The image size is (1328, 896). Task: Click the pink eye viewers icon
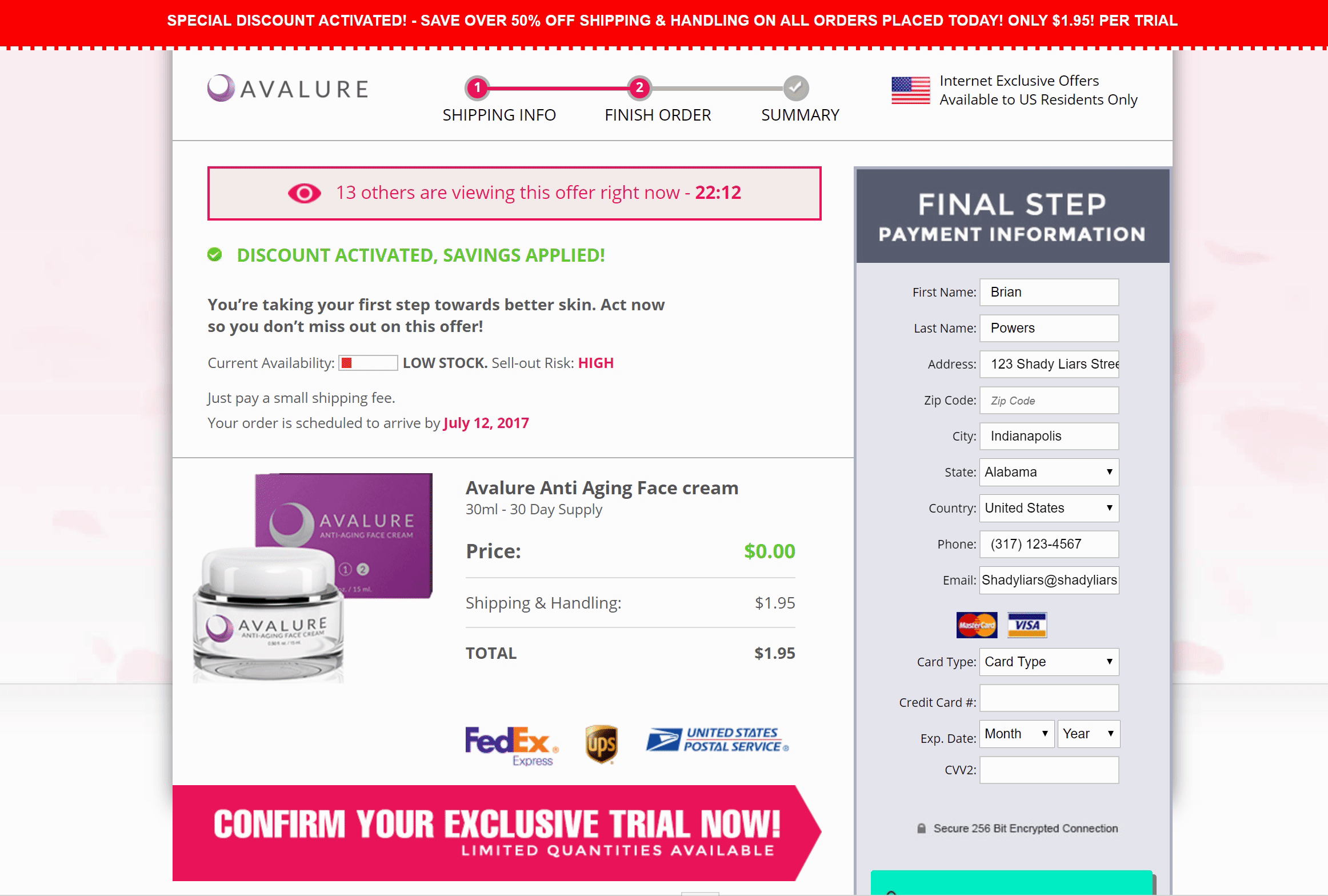[x=304, y=193]
